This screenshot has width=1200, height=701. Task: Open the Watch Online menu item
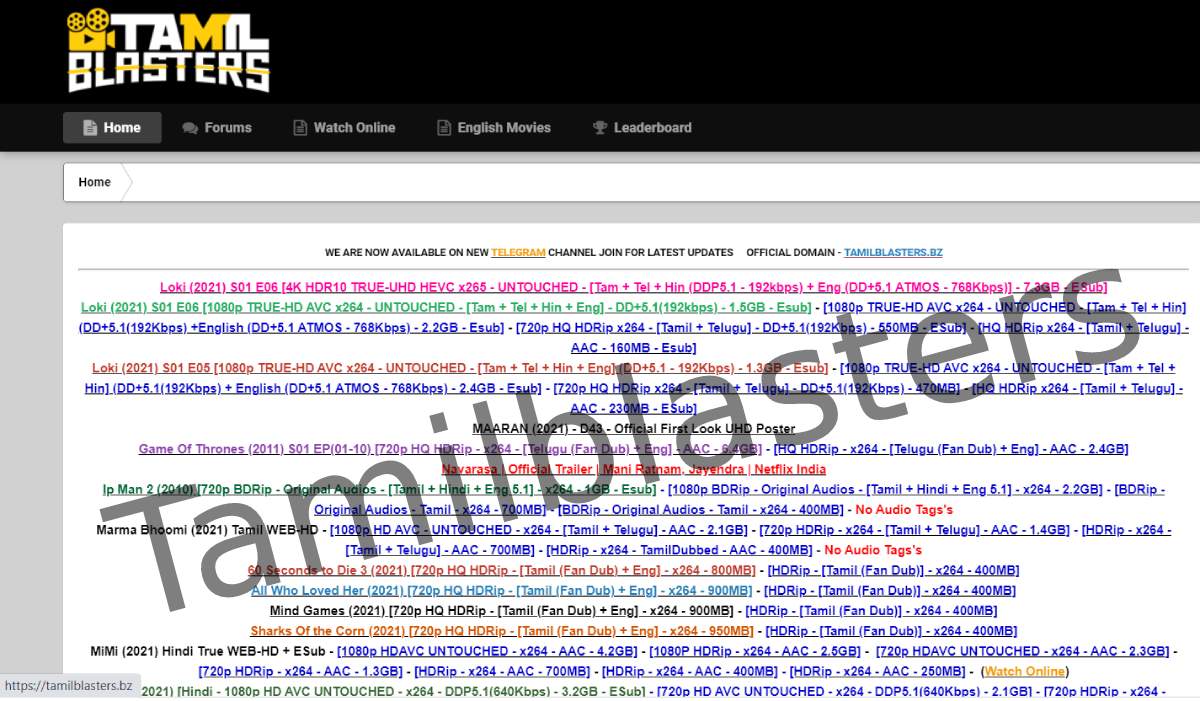pyautogui.click(x=344, y=127)
